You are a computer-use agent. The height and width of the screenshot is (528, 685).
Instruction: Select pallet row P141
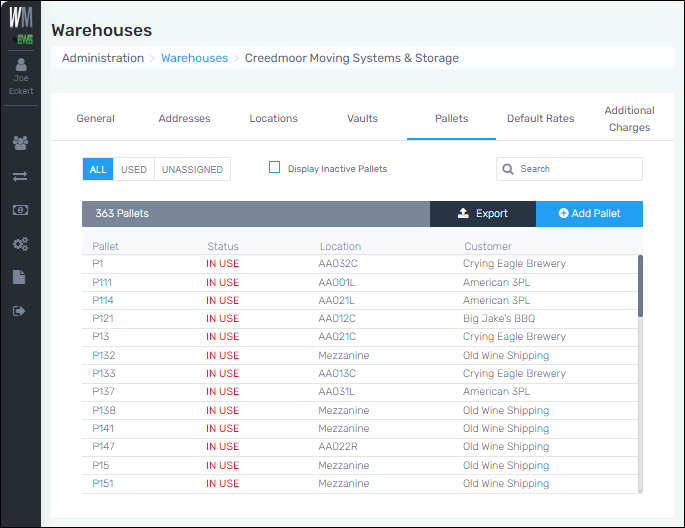360,429
